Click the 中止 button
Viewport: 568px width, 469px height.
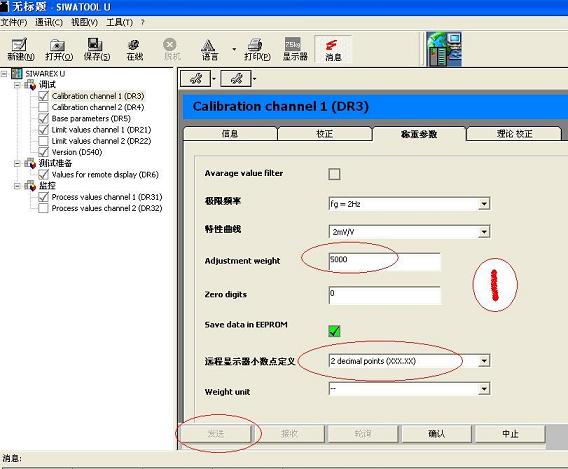(510, 434)
